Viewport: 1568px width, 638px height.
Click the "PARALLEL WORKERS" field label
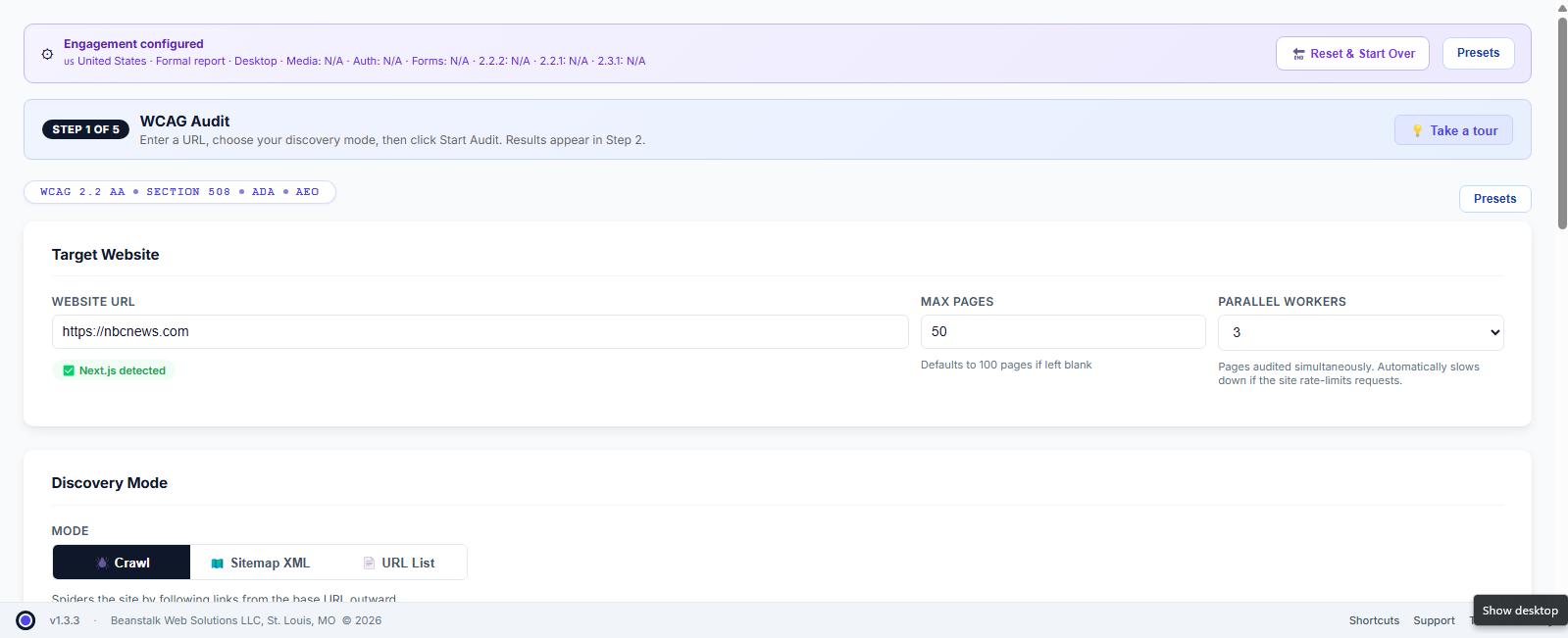coord(1282,302)
